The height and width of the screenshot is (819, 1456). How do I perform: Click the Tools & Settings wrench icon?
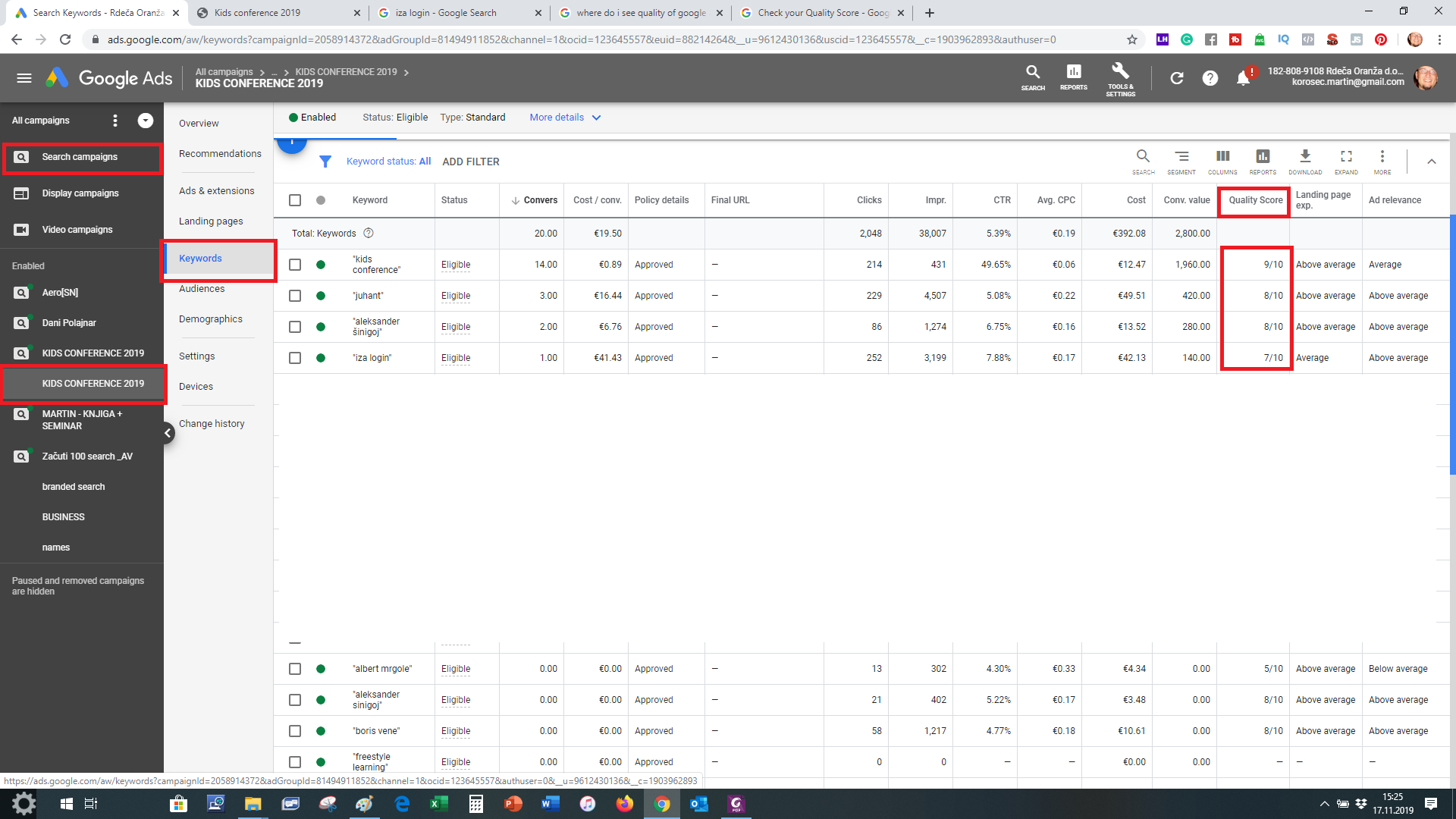pos(1120,73)
